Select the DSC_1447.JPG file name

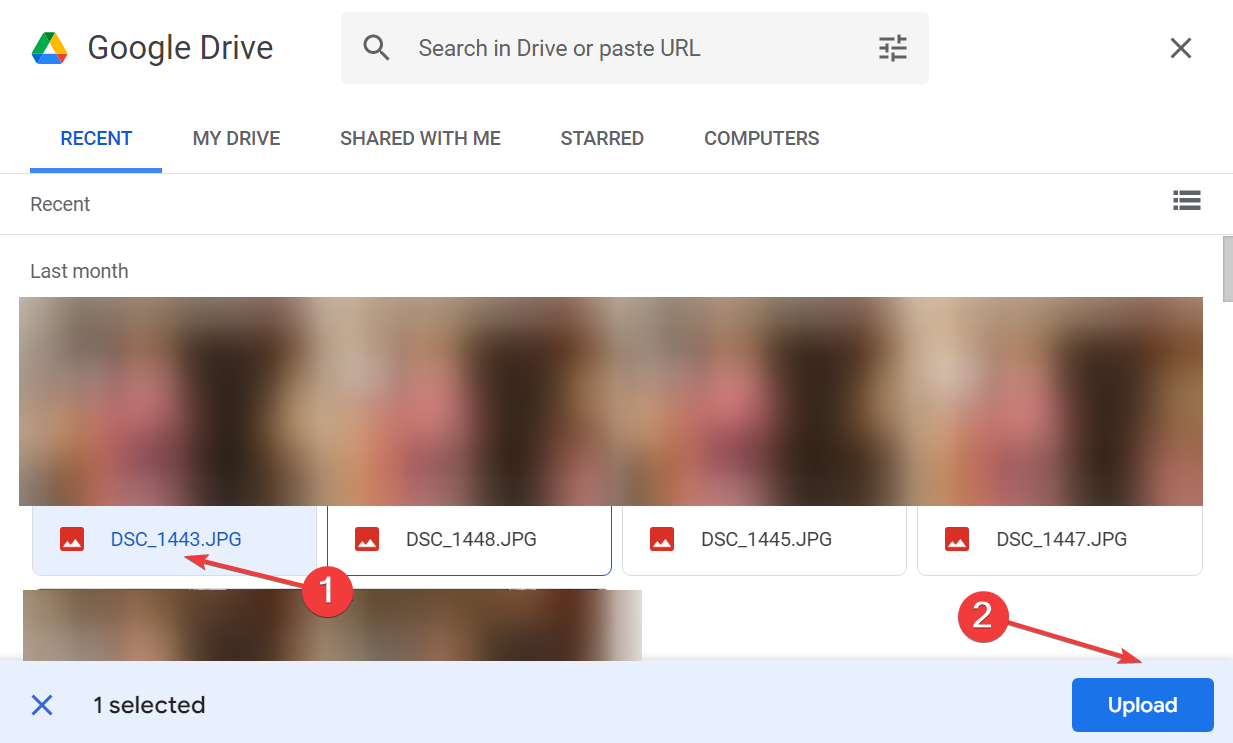point(1061,539)
